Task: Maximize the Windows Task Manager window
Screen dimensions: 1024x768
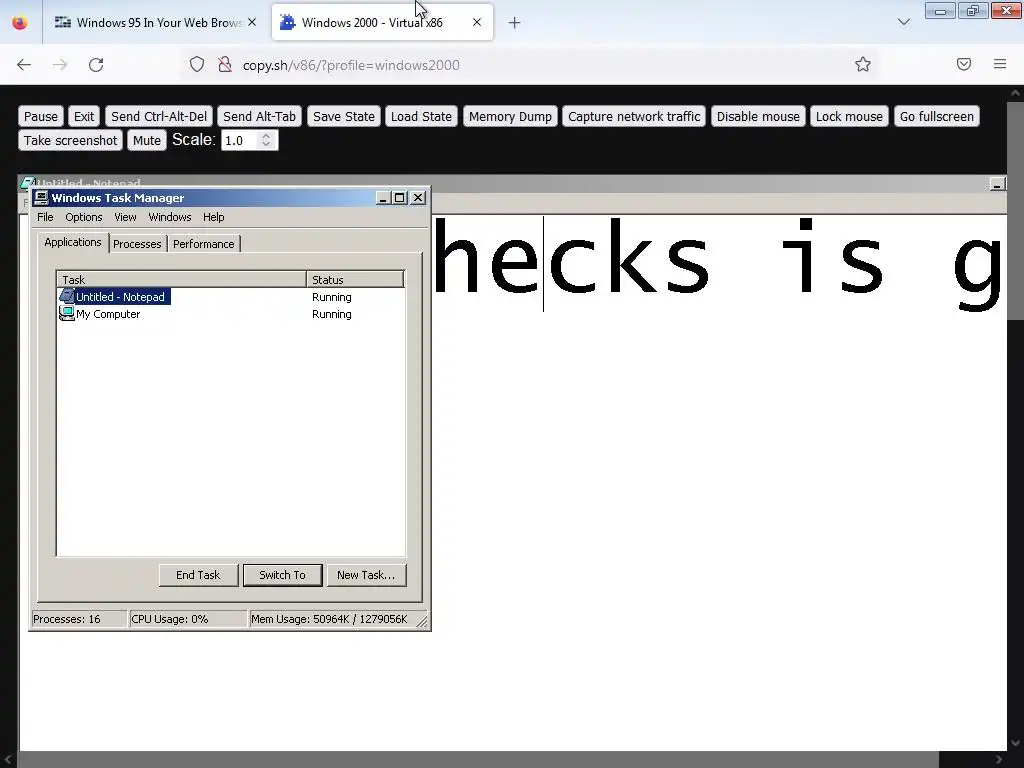Action: pyautogui.click(x=400, y=197)
